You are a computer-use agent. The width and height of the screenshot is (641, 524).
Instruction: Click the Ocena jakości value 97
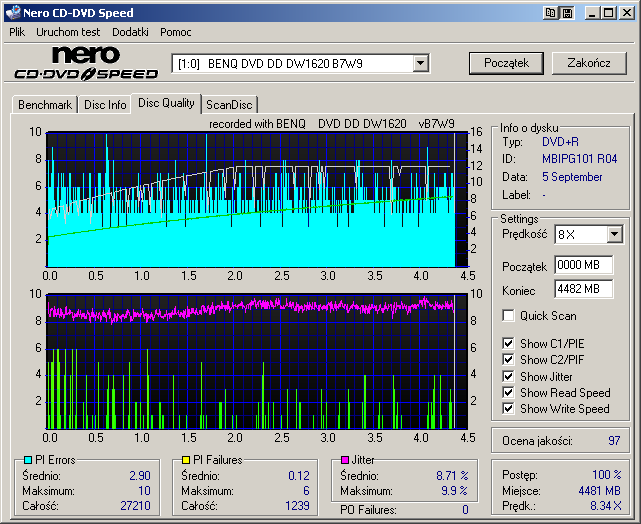(x=614, y=441)
